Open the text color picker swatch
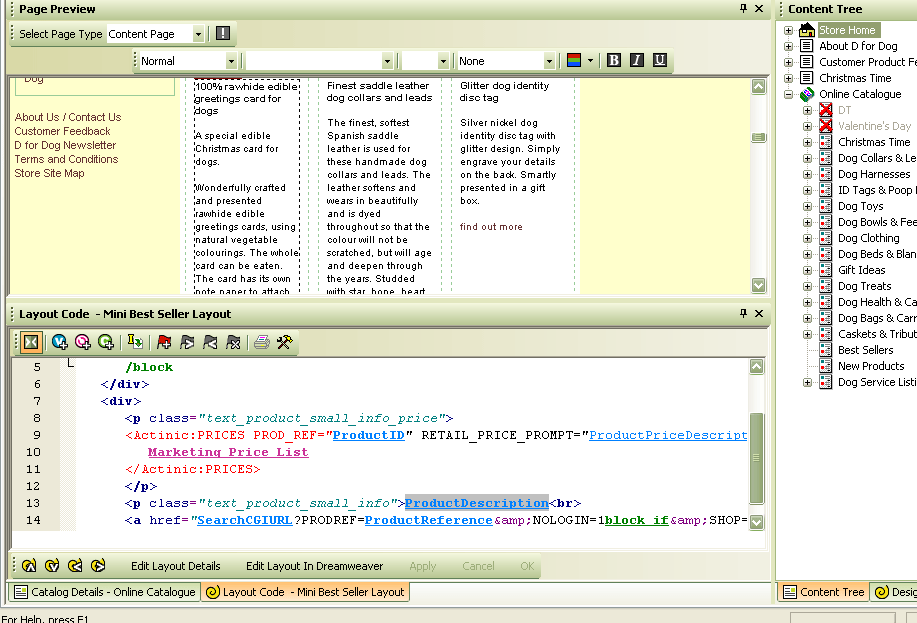917x623 pixels. pos(574,61)
